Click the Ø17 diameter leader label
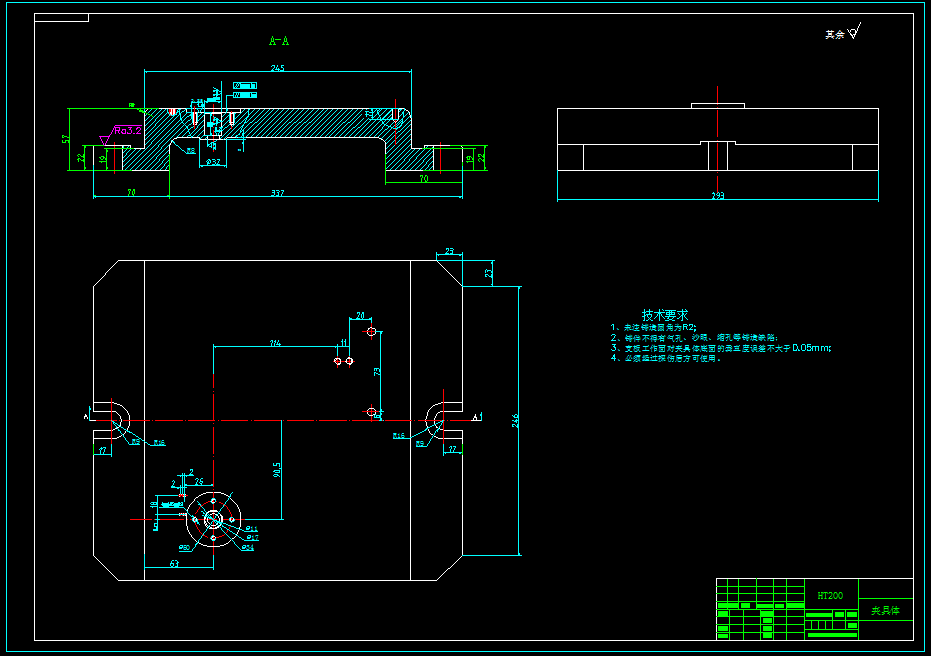This screenshot has height=656, width=931. [x=252, y=538]
